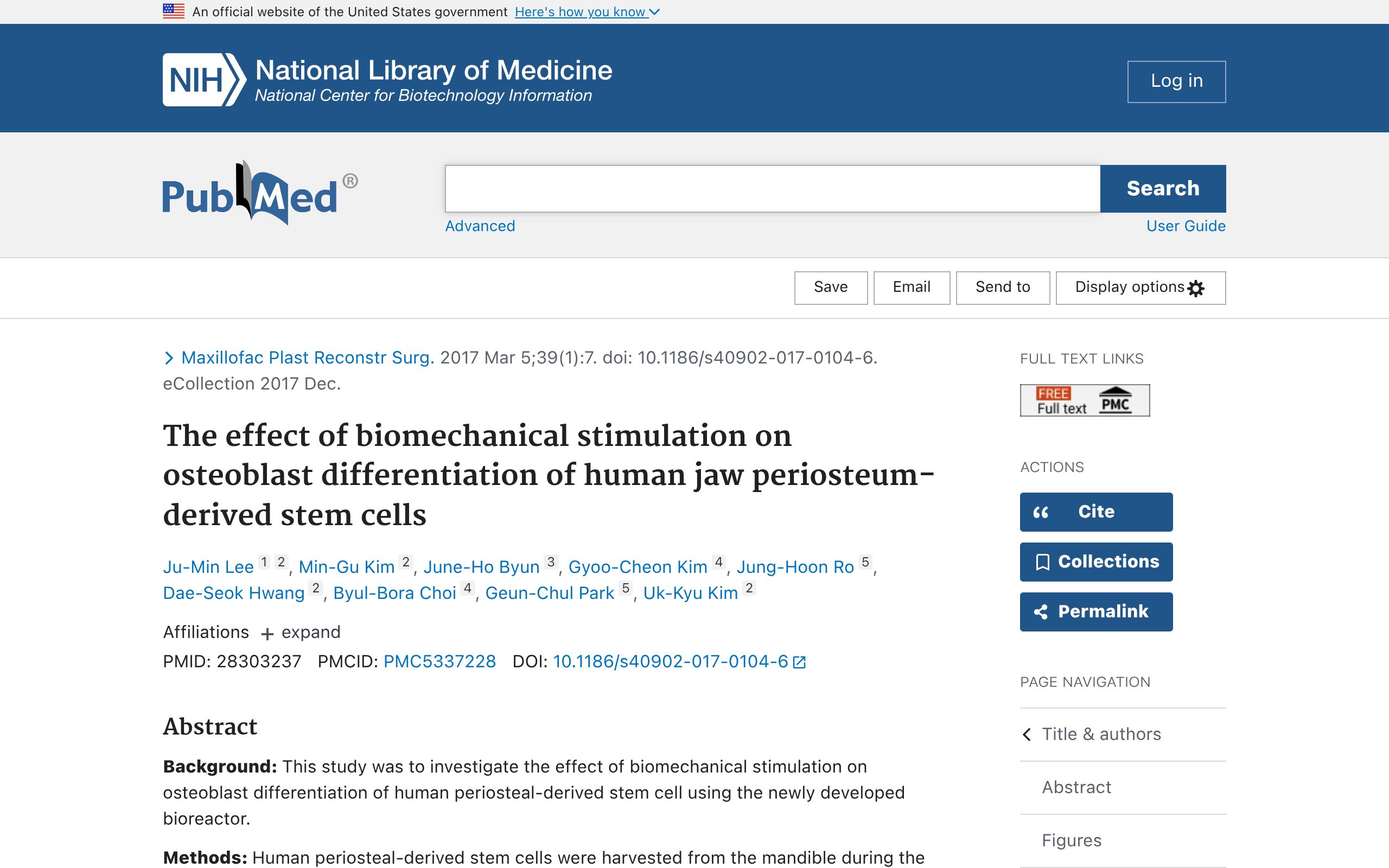Open DOI external link icon
The image size is (1389, 868).
coord(799,662)
